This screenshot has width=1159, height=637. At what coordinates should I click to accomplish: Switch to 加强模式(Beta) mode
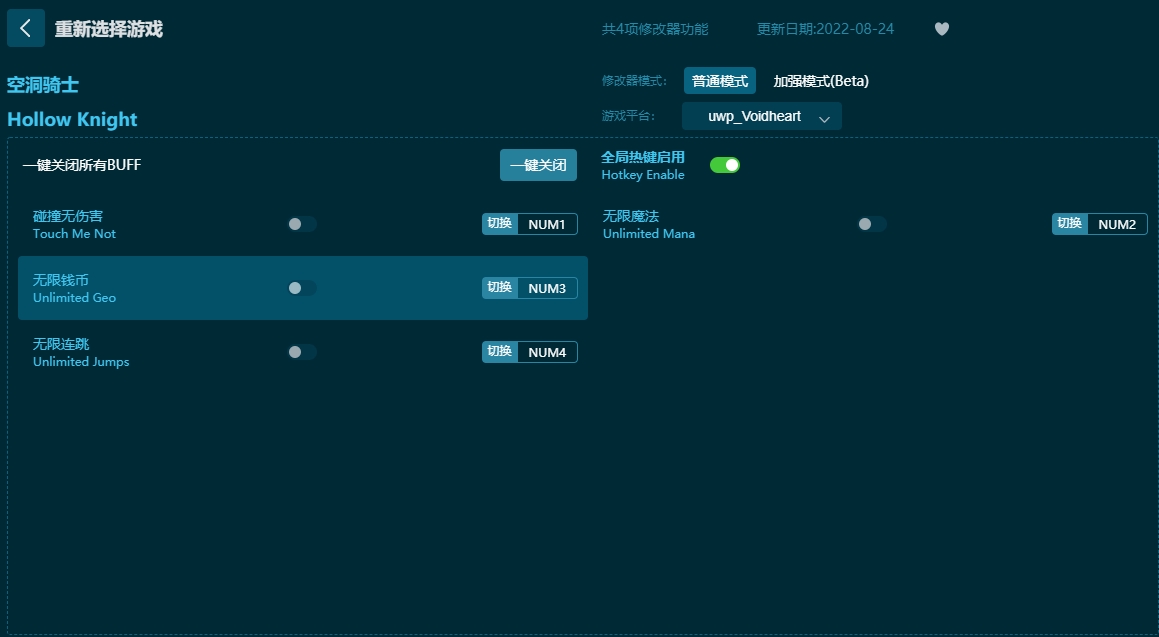point(820,81)
